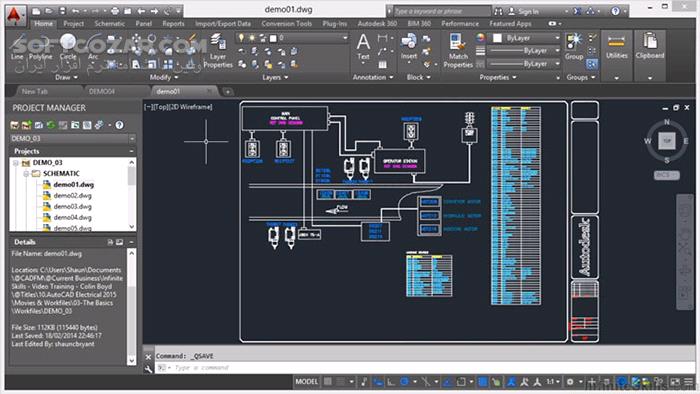This screenshot has height=394, width=700.
Task: Select demo02.dwg in project tree
Action: click(x=72, y=195)
